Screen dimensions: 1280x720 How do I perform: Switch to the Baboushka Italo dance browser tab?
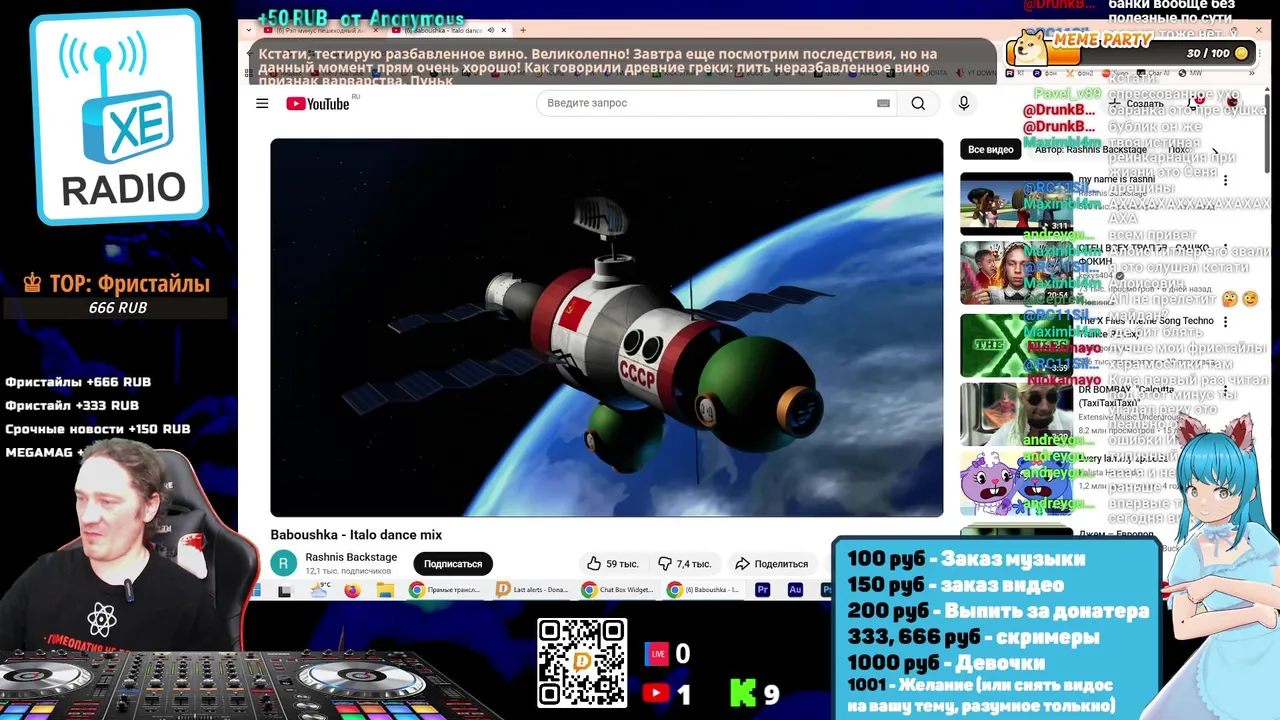click(x=448, y=30)
